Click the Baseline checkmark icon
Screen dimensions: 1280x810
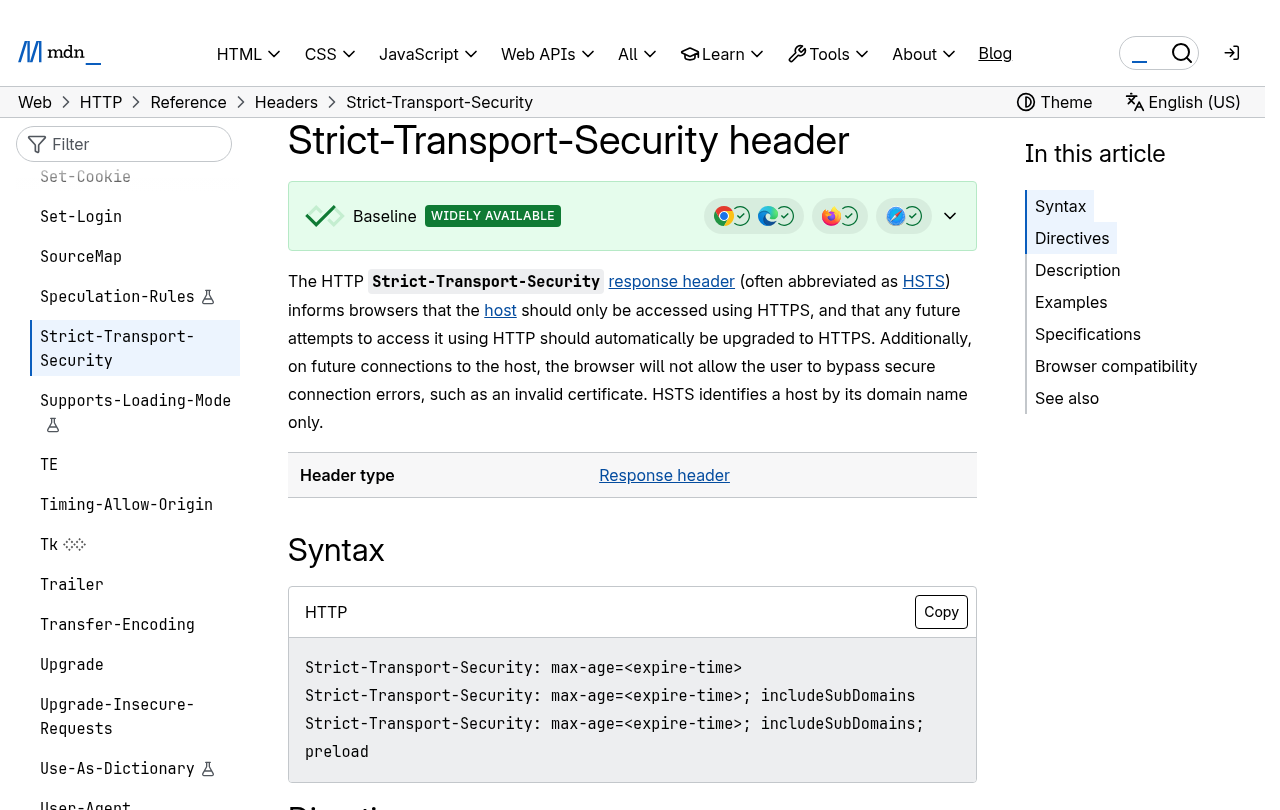pyautogui.click(x=324, y=216)
